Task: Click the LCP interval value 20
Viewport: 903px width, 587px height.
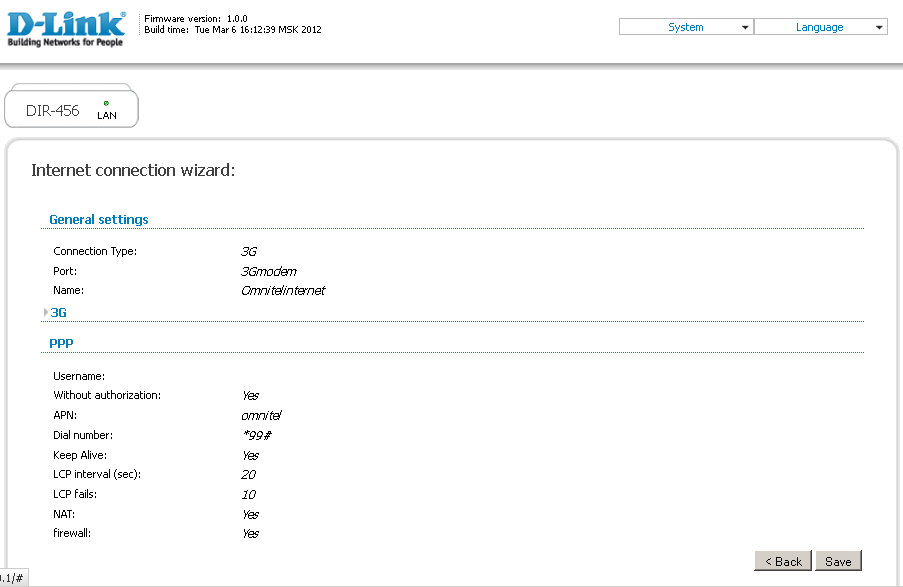Action: (x=248, y=474)
